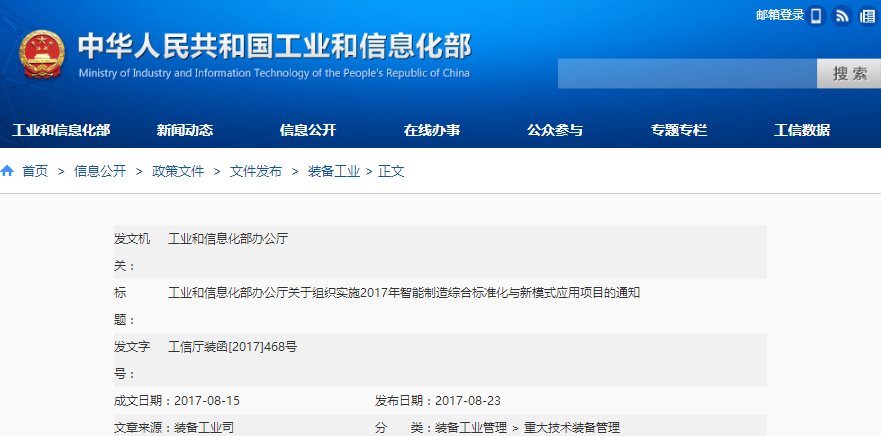The image size is (881, 436).
Task: Go to 政策文件 in breadcrumb
Action: pos(178,171)
